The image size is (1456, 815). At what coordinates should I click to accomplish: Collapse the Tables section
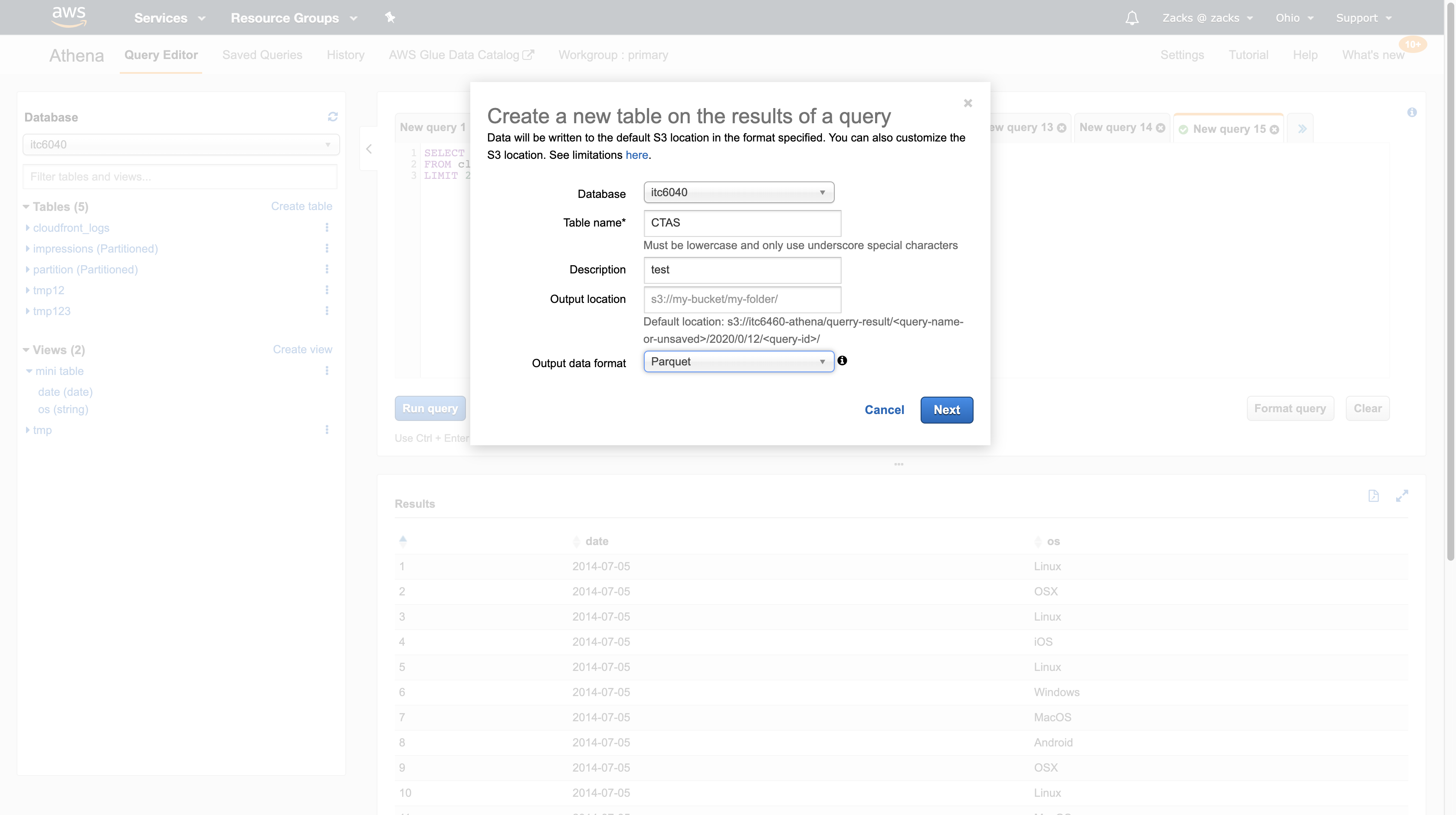tap(26, 207)
